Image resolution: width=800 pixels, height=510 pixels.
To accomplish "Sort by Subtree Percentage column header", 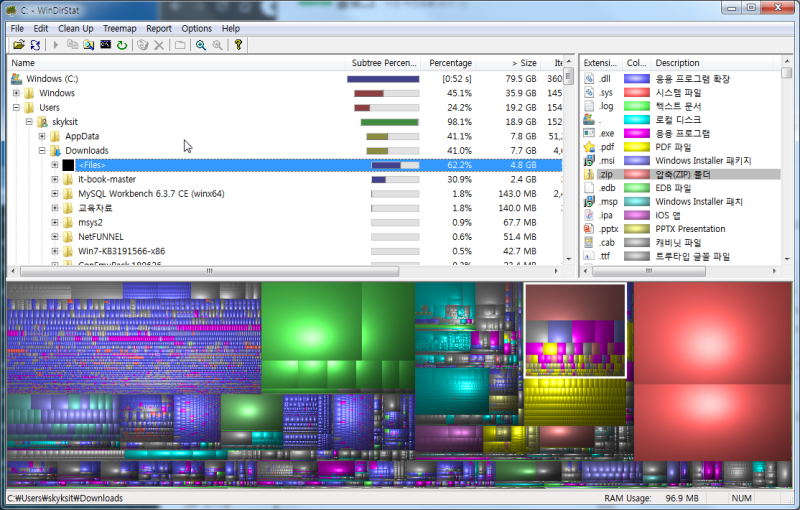I will (x=384, y=63).
